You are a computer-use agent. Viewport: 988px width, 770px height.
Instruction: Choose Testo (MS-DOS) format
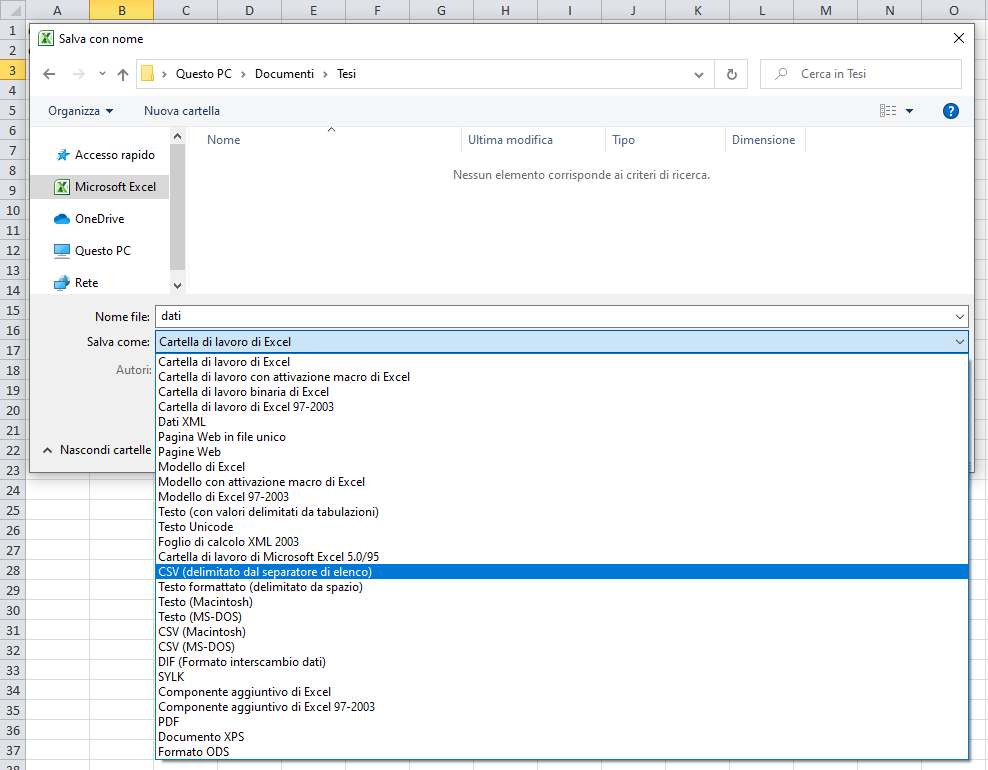coord(561,617)
